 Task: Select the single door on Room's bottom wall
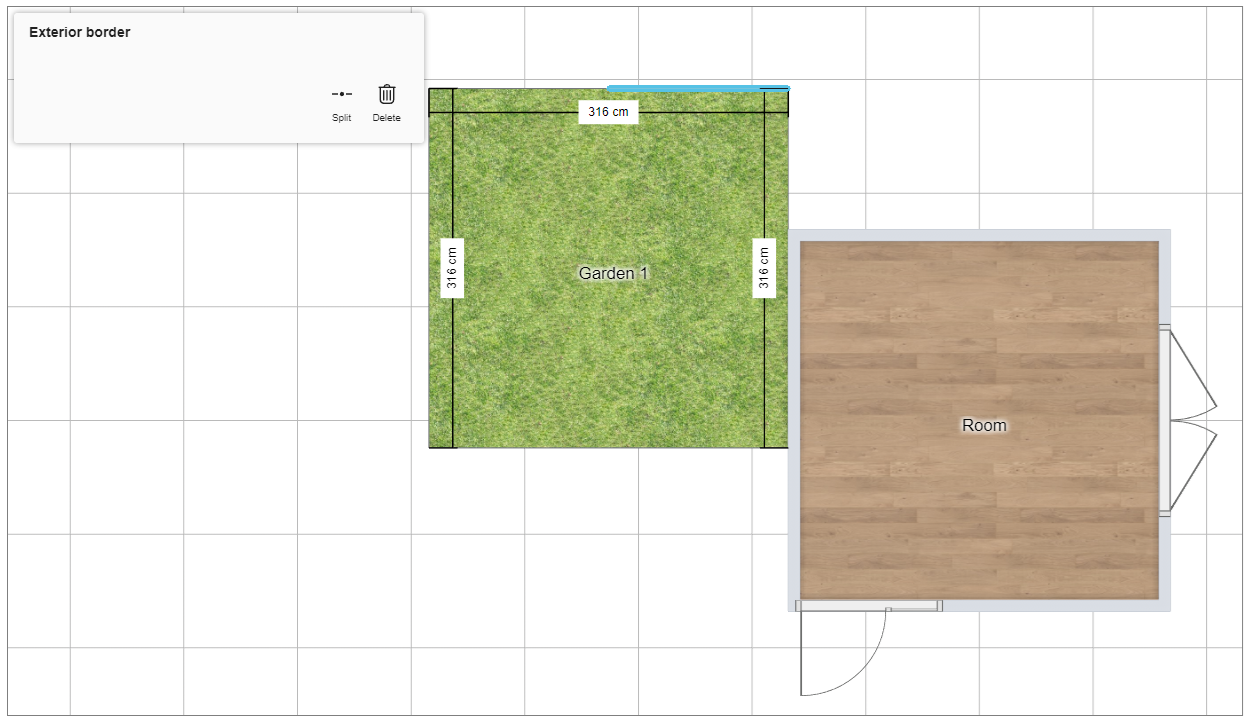pyautogui.click(x=868, y=605)
